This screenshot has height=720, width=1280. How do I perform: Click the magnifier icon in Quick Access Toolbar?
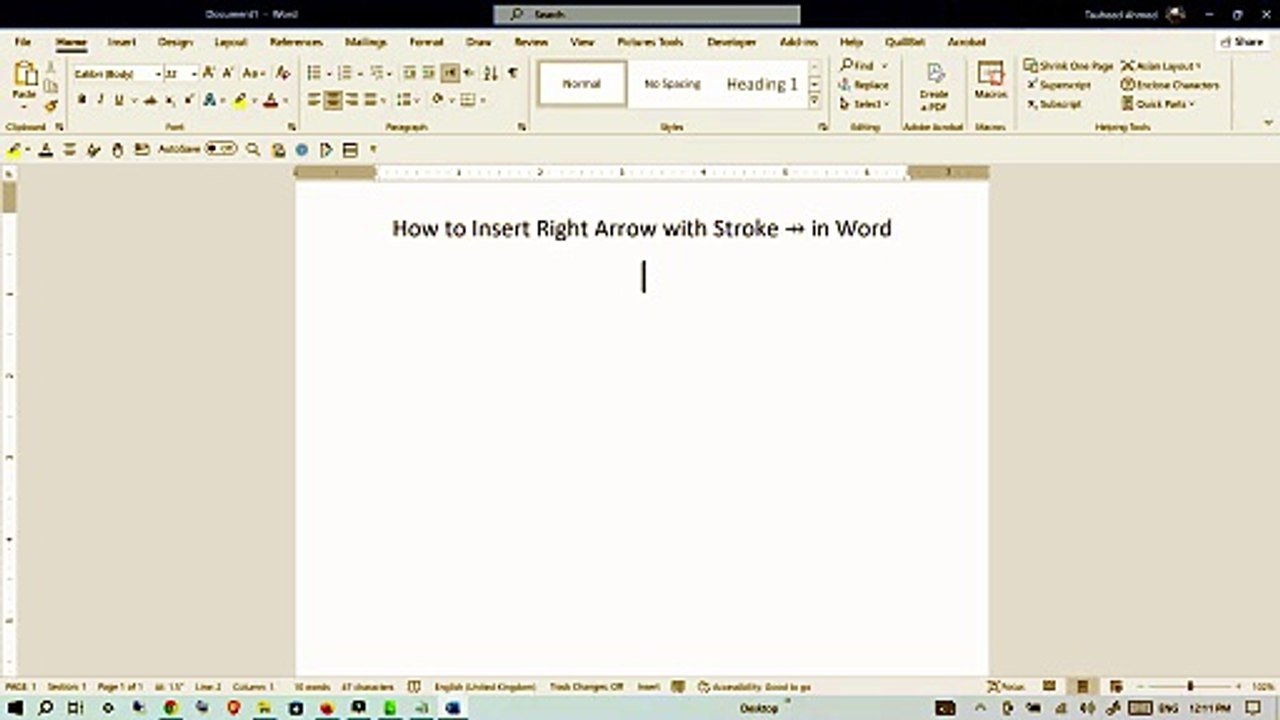(x=253, y=150)
